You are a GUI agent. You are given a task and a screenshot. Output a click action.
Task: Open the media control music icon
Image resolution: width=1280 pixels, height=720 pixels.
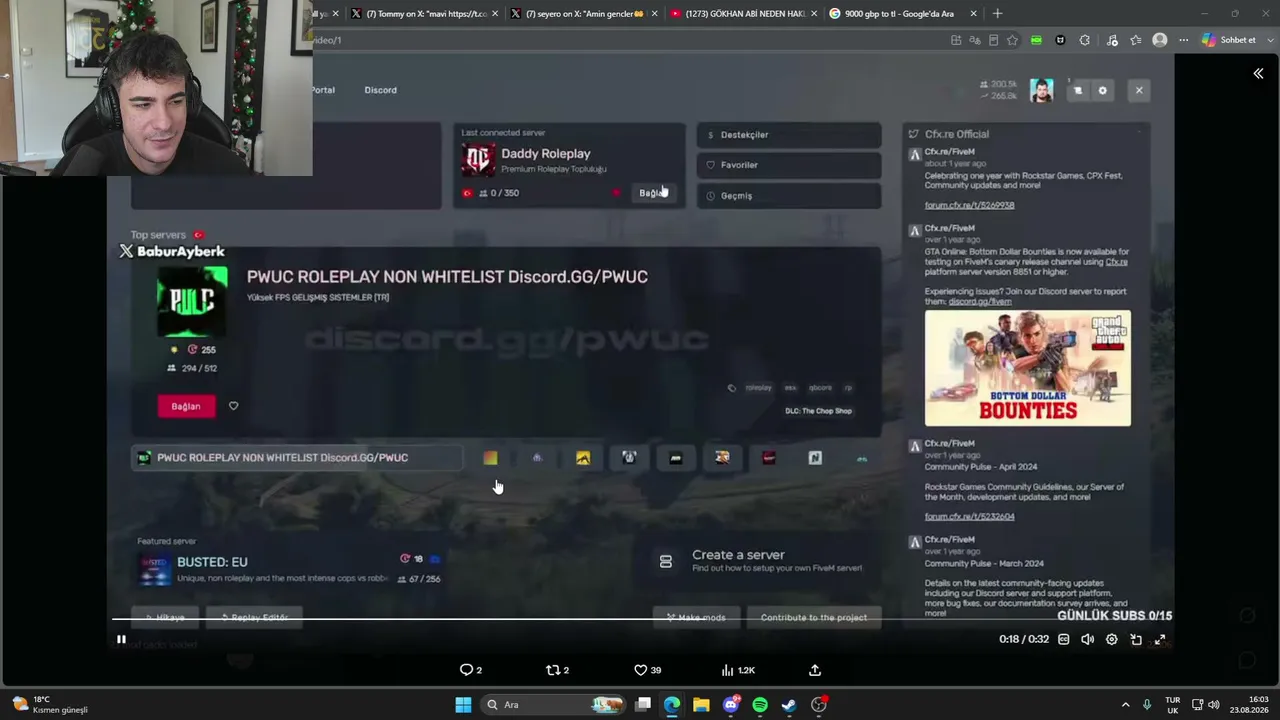point(1112,40)
